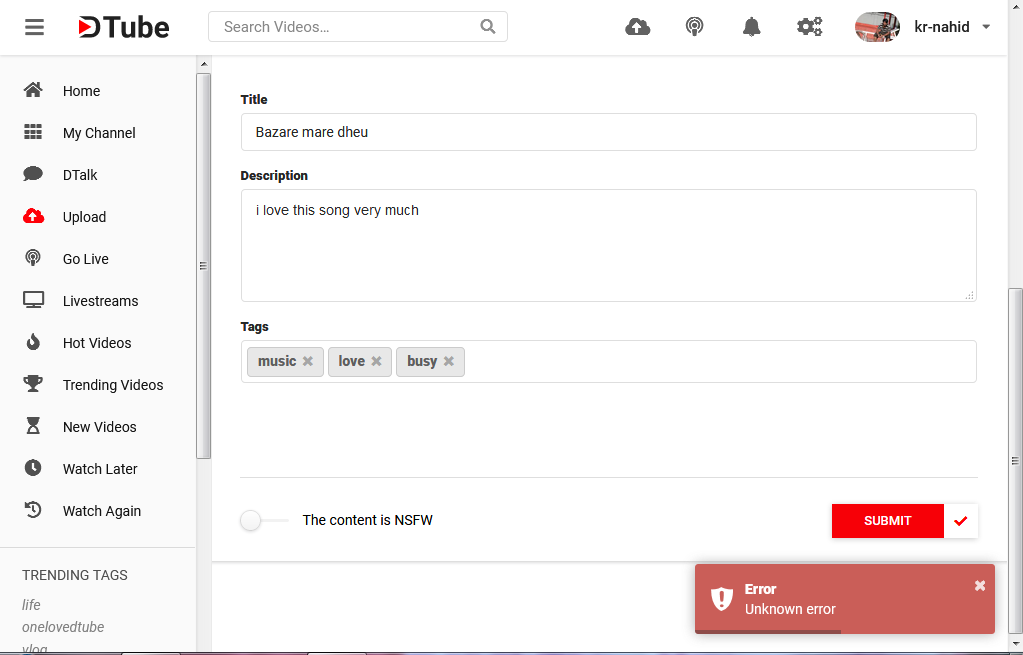1023x655 pixels.
Task: Open notifications bell icon
Action: [752, 27]
